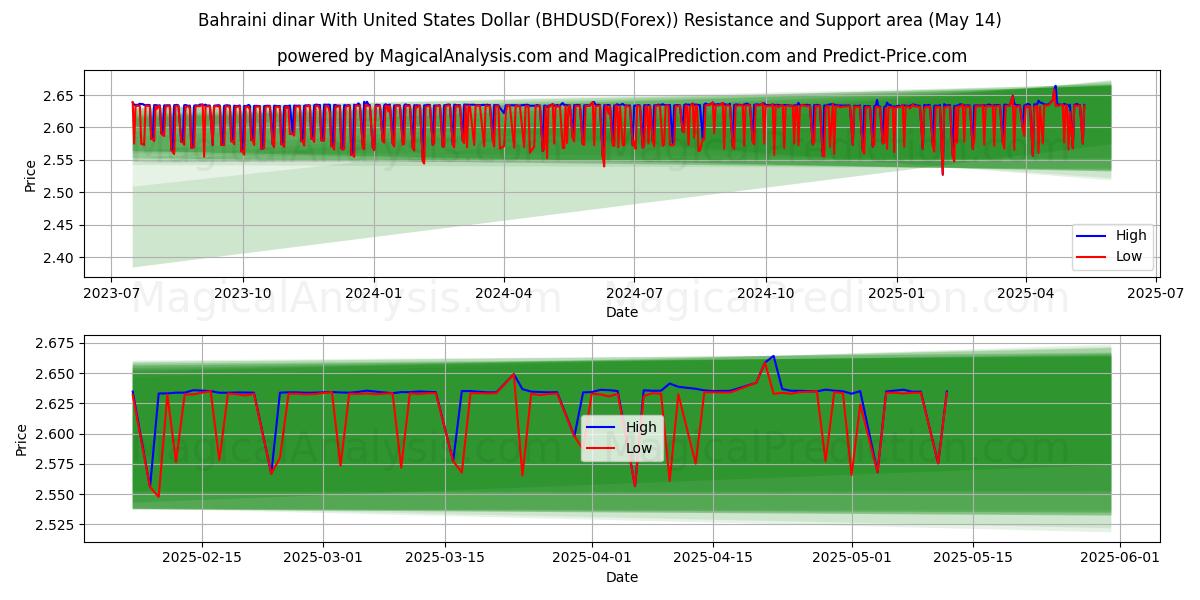1200x600 pixels.
Task: Click top chart x-axis label 2024-10
Action: tap(766, 294)
